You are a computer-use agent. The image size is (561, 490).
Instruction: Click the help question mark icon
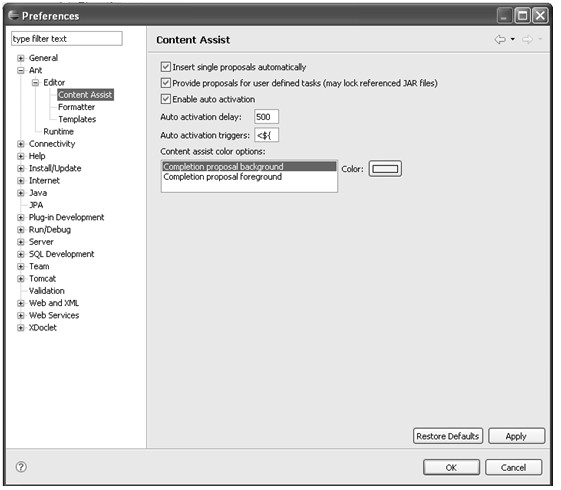(21, 467)
